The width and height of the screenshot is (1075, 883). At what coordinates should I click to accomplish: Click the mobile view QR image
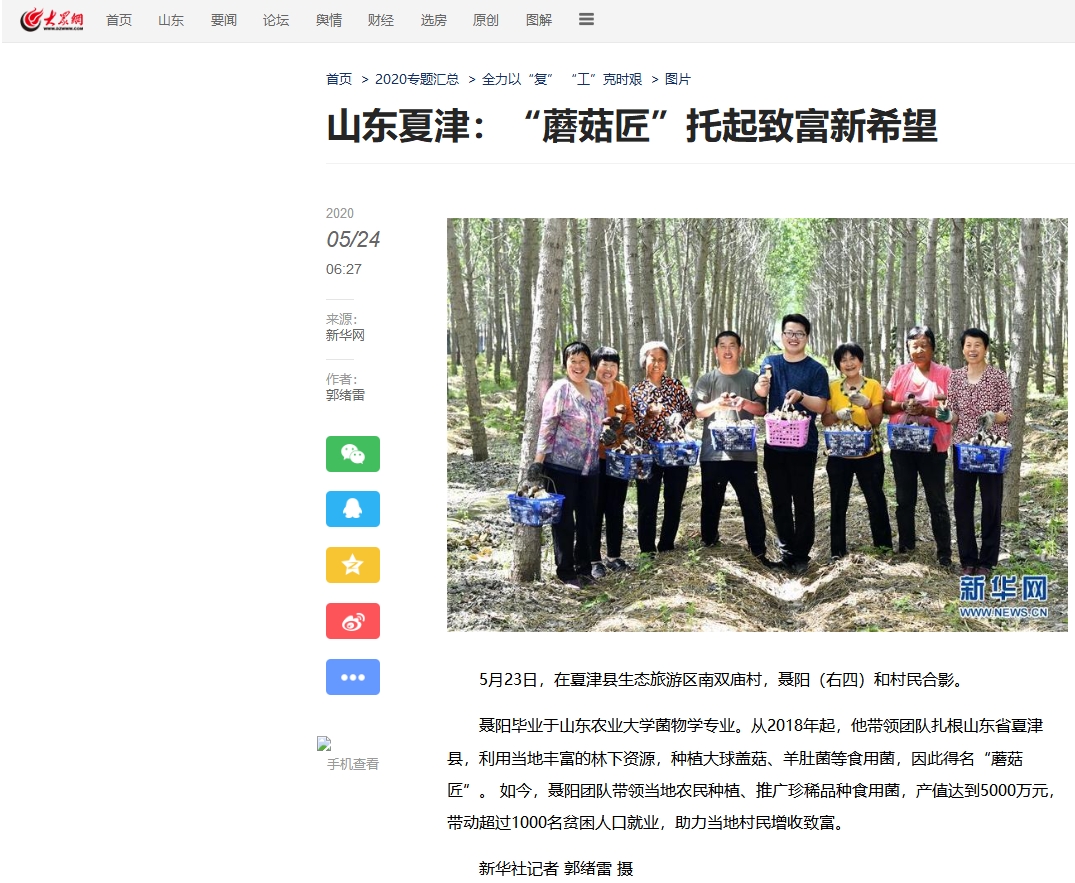point(324,744)
